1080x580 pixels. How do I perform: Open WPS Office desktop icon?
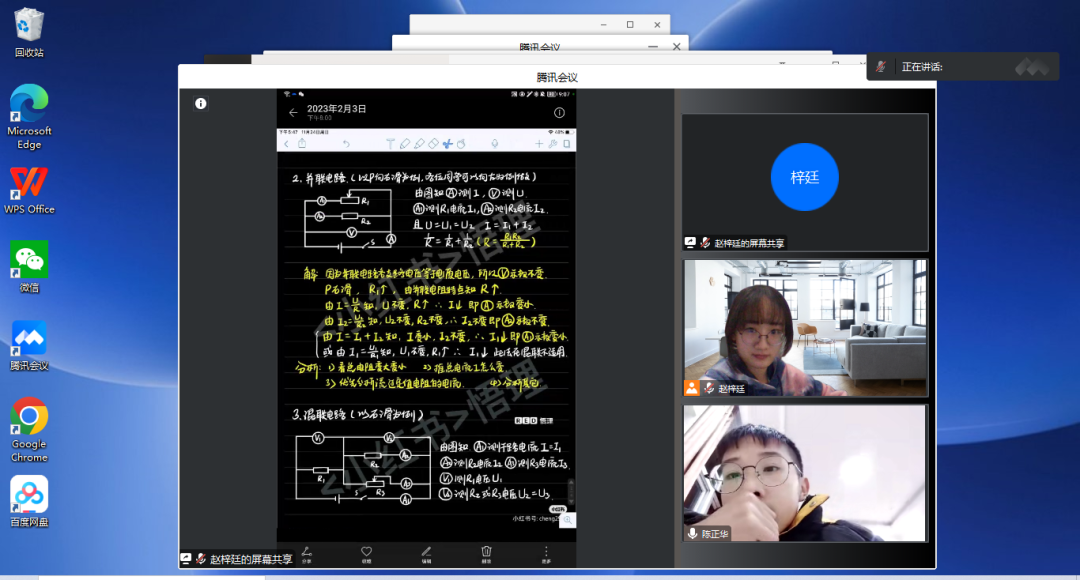click(x=29, y=190)
